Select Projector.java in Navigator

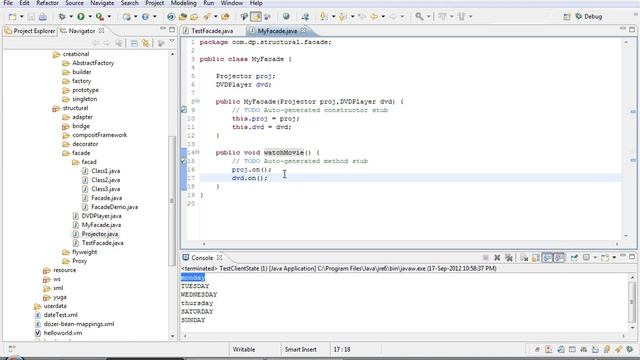[x=100, y=234]
